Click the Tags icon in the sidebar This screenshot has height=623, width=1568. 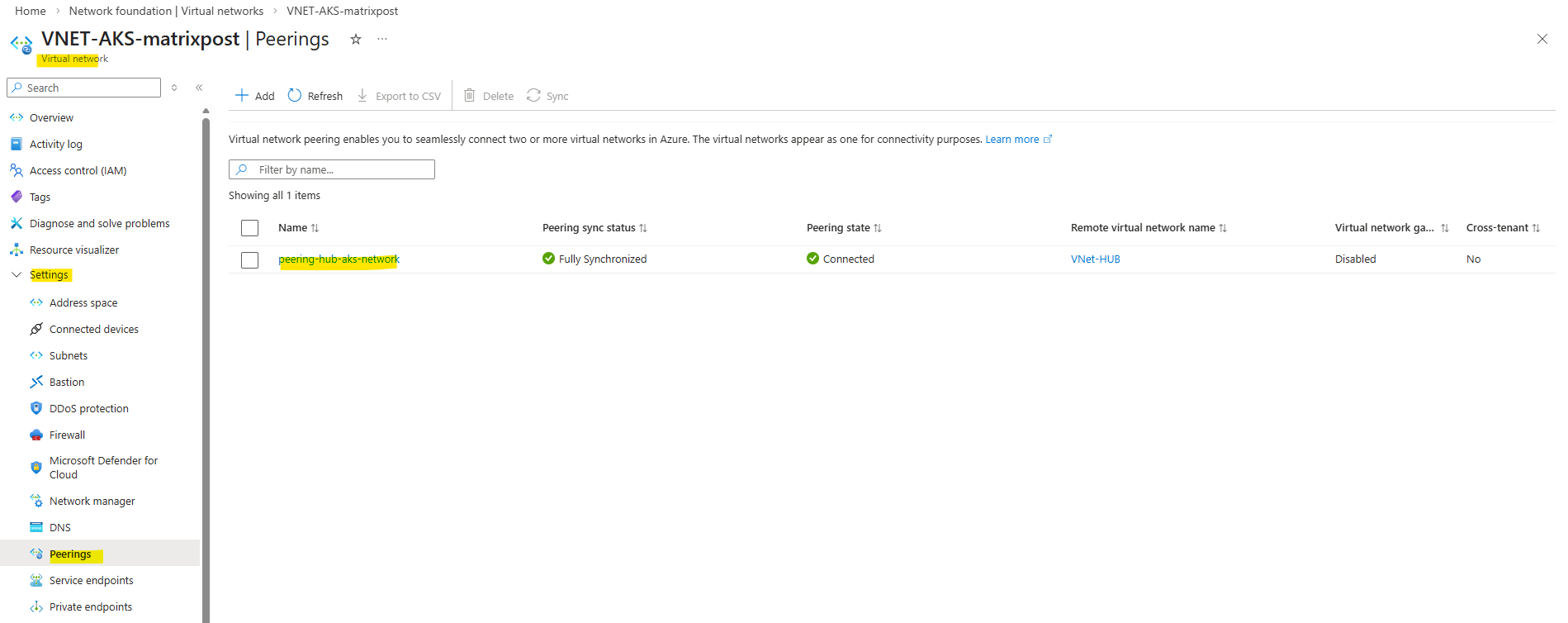(x=17, y=197)
